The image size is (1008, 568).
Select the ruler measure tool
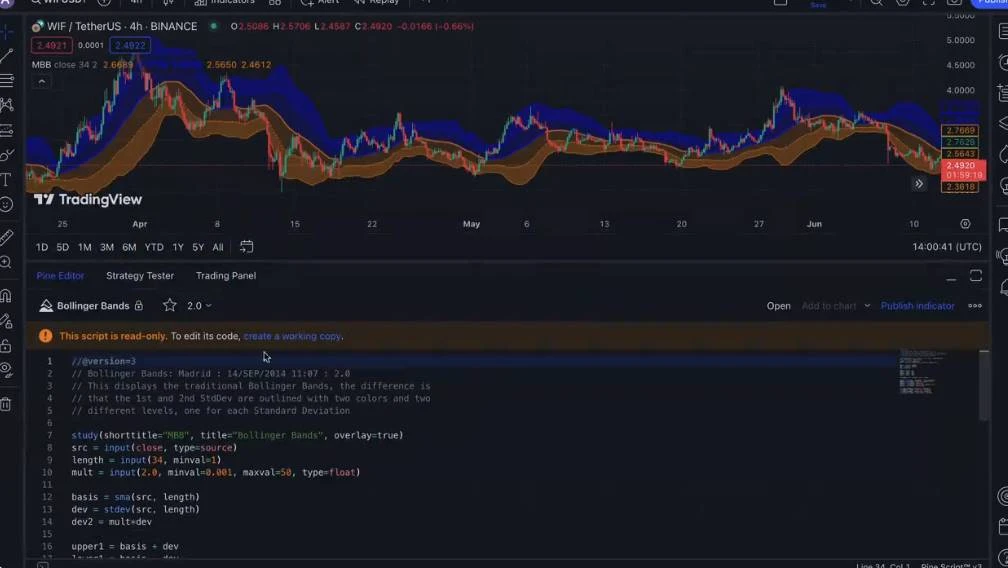[x=7, y=238]
